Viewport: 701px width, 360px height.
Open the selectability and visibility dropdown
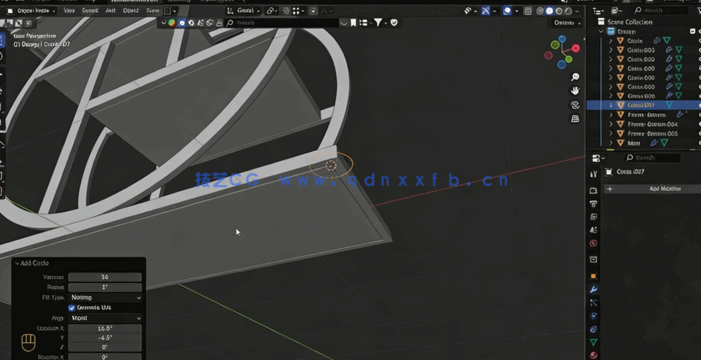point(470,11)
